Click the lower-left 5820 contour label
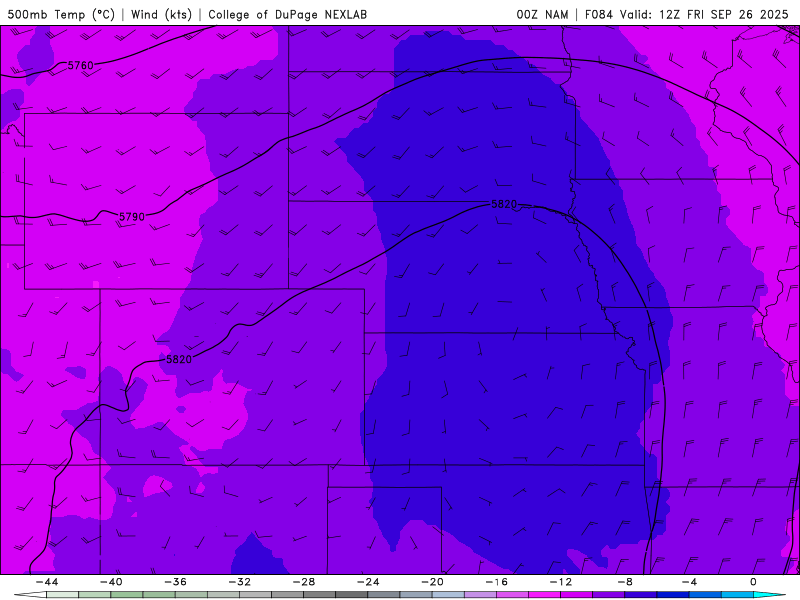Image resolution: width=800 pixels, height=600 pixels. (179, 359)
